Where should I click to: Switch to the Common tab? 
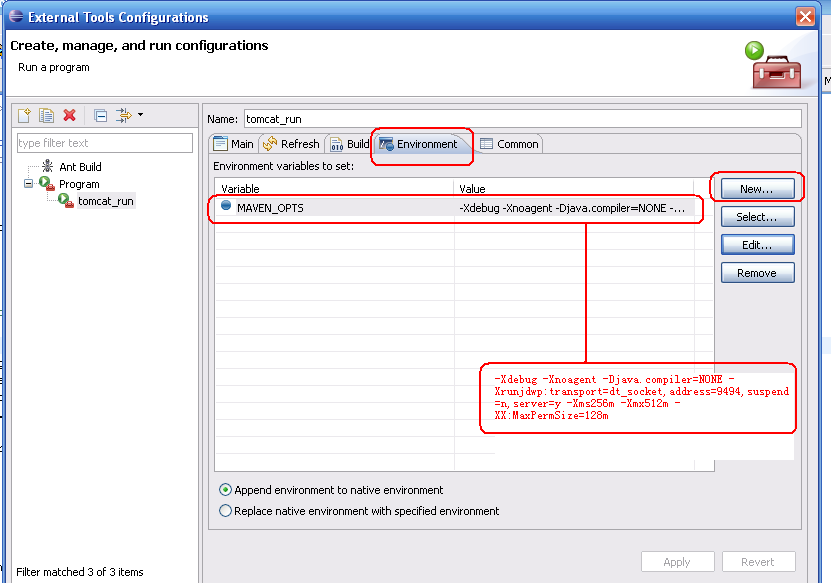(509, 144)
